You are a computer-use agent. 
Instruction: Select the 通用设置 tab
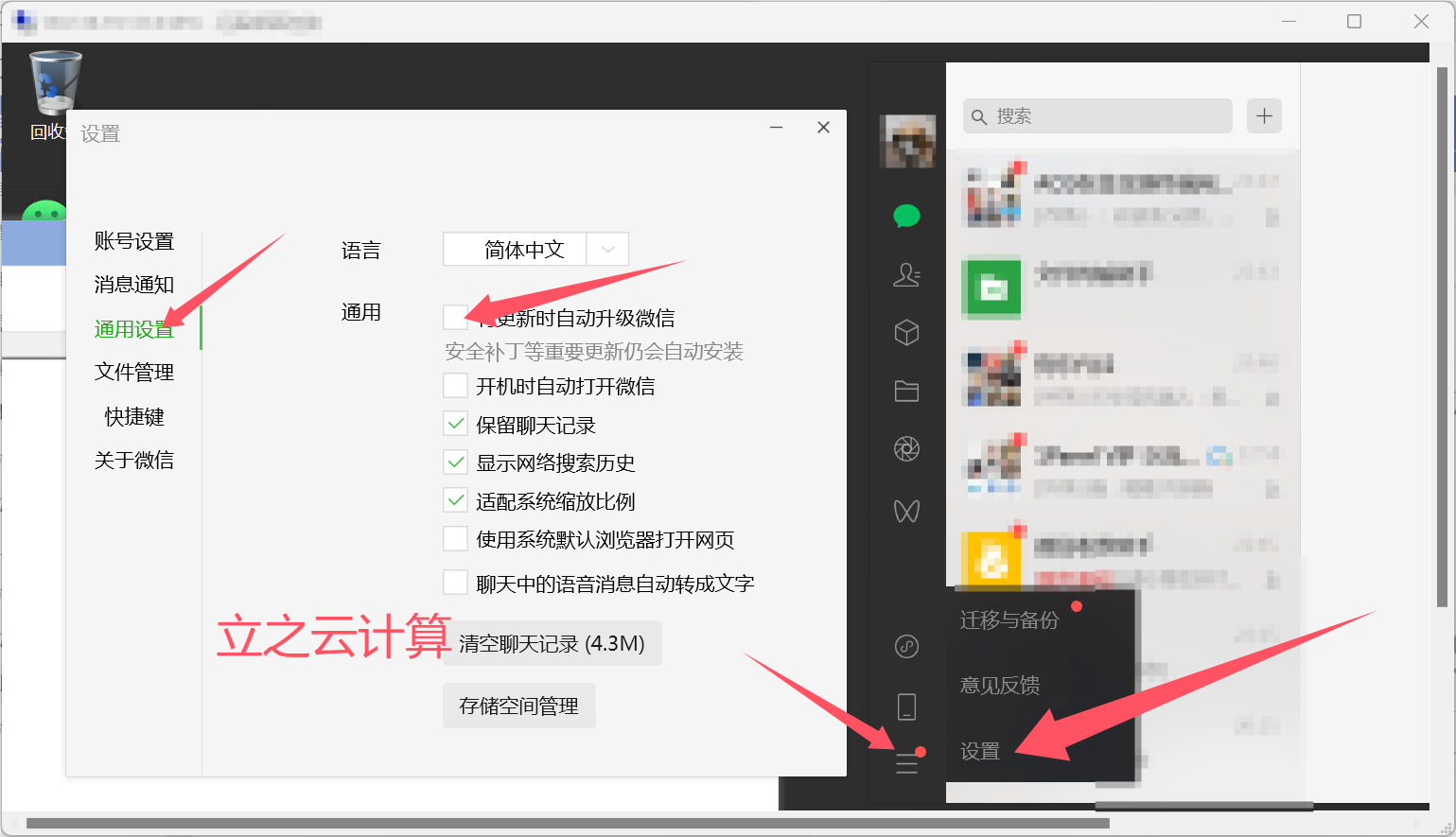click(x=134, y=329)
